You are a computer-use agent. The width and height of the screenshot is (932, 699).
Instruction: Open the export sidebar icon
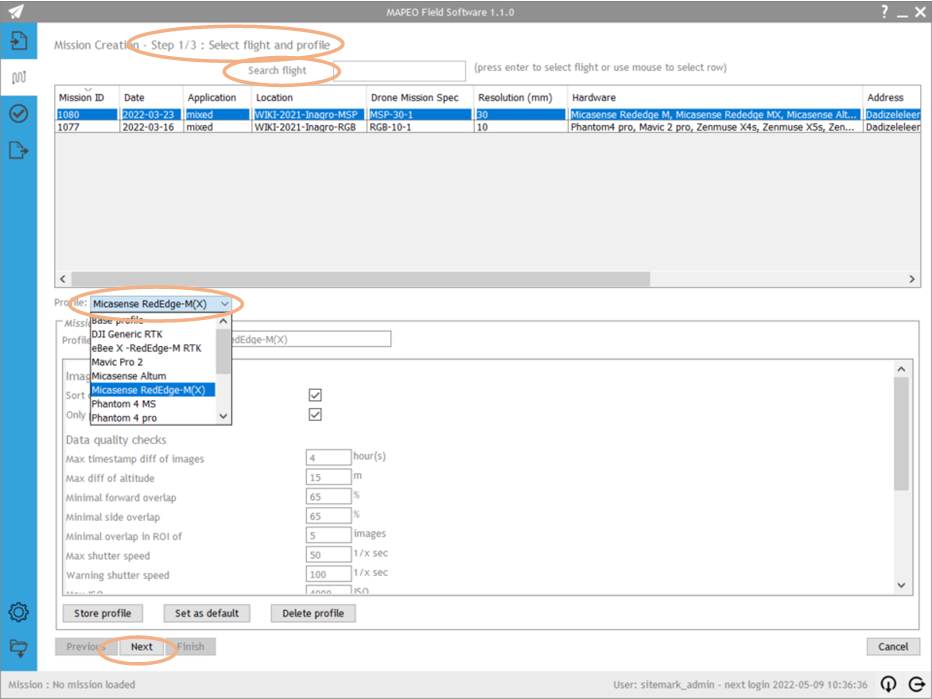click(18, 150)
